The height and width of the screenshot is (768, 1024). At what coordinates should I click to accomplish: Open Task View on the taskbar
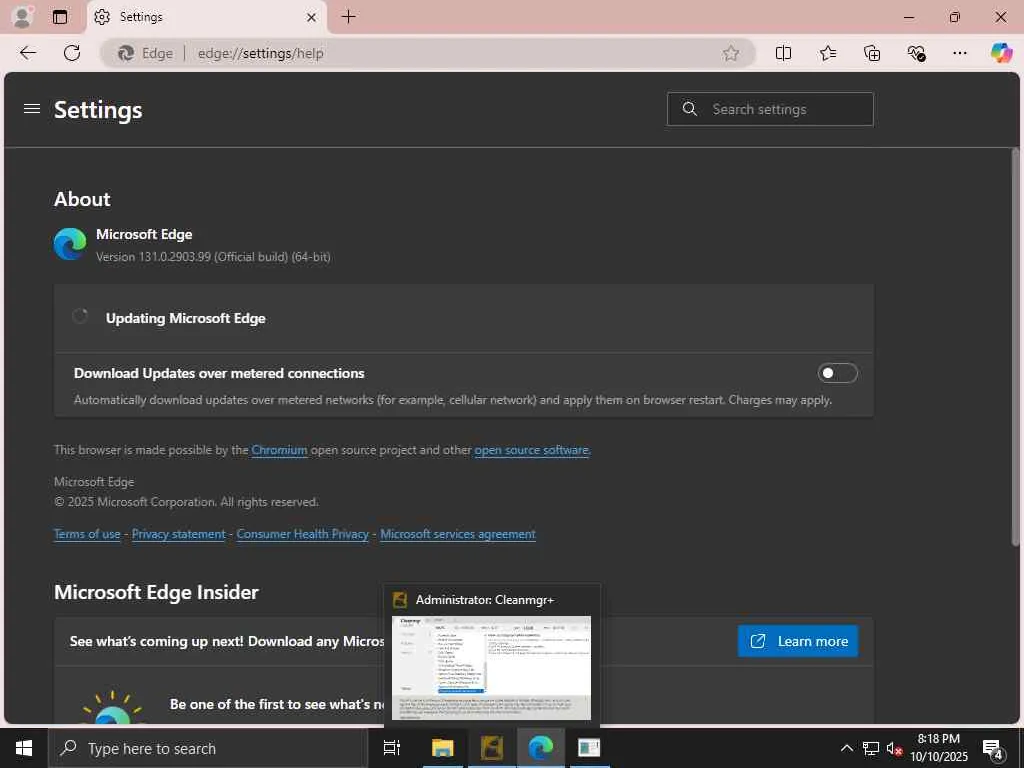392,748
